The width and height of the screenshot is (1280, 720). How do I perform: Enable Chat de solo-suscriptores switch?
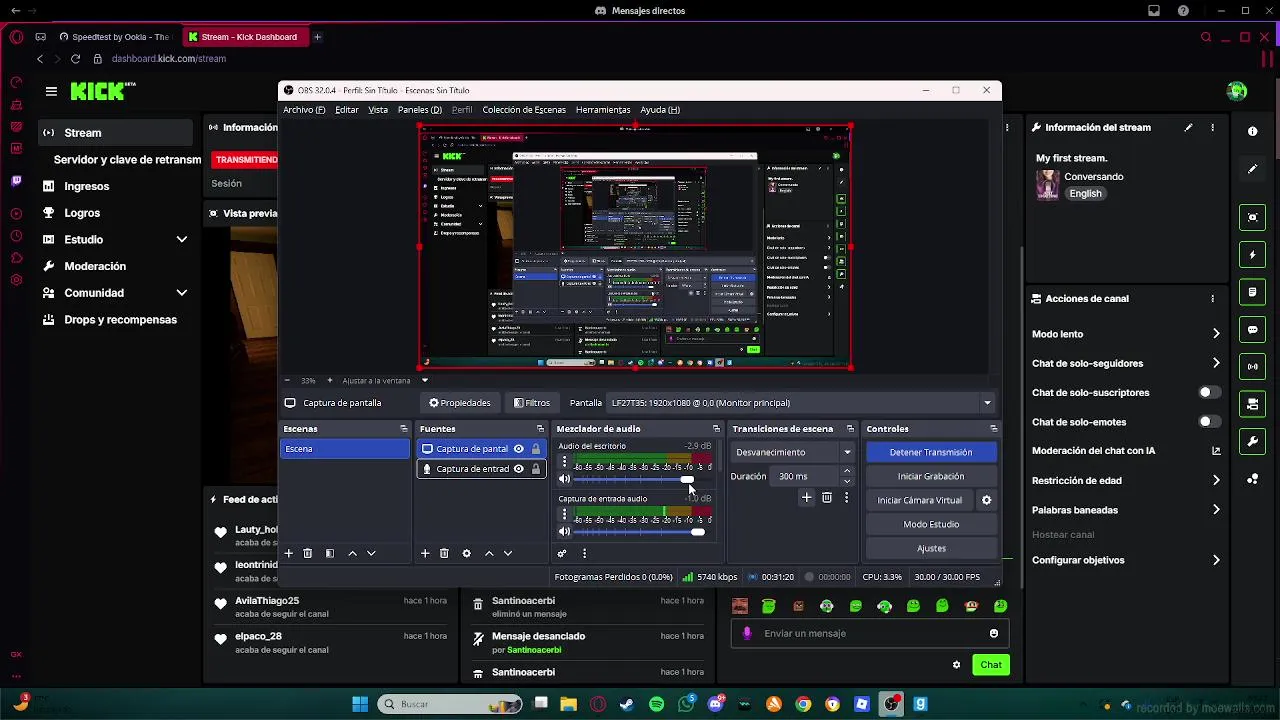(1209, 393)
